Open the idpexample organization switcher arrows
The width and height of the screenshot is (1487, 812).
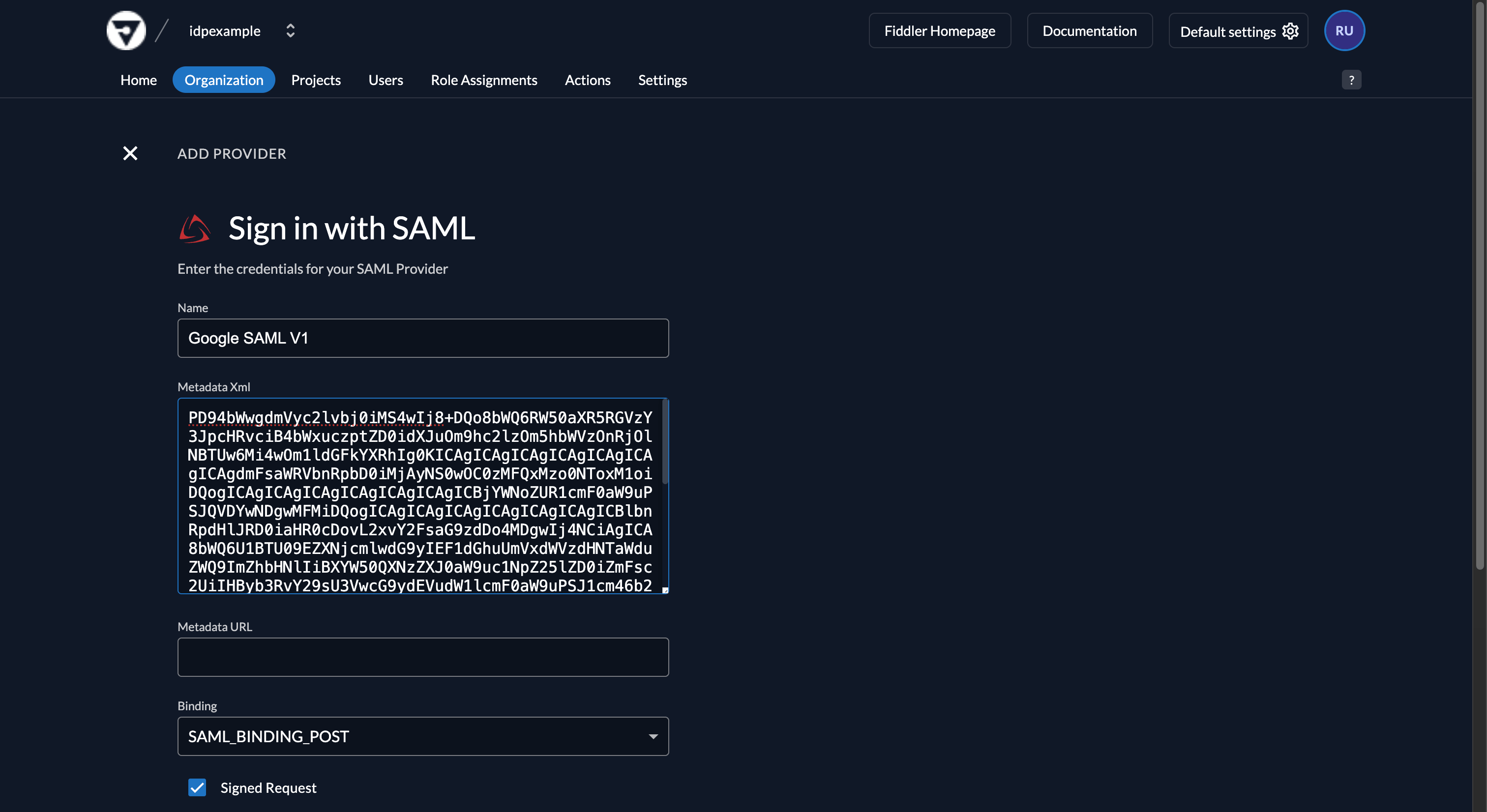click(290, 30)
